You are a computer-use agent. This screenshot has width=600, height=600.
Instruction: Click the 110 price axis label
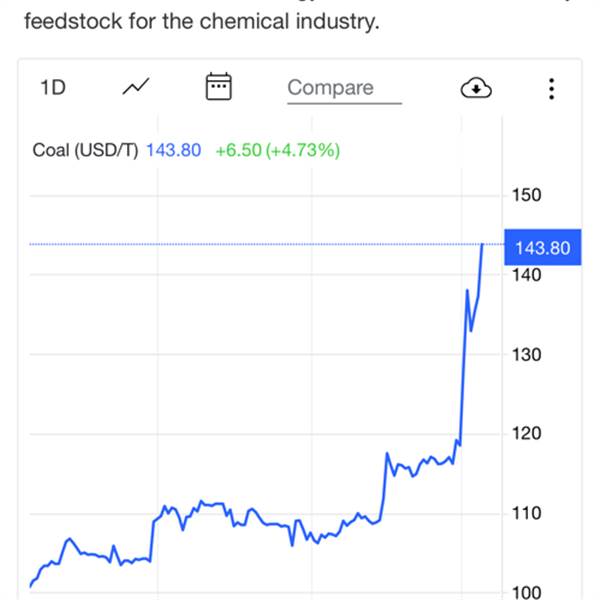click(x=526, y=513)
